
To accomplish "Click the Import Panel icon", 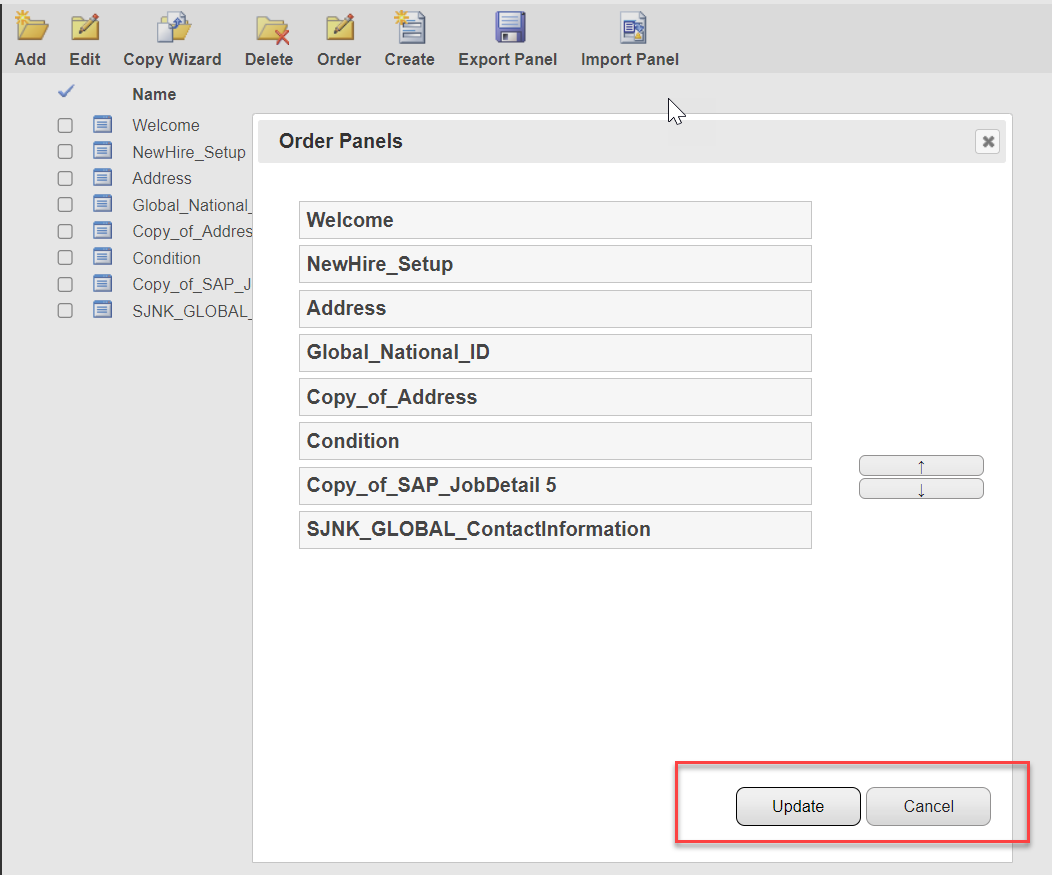I will pos(633,28).
